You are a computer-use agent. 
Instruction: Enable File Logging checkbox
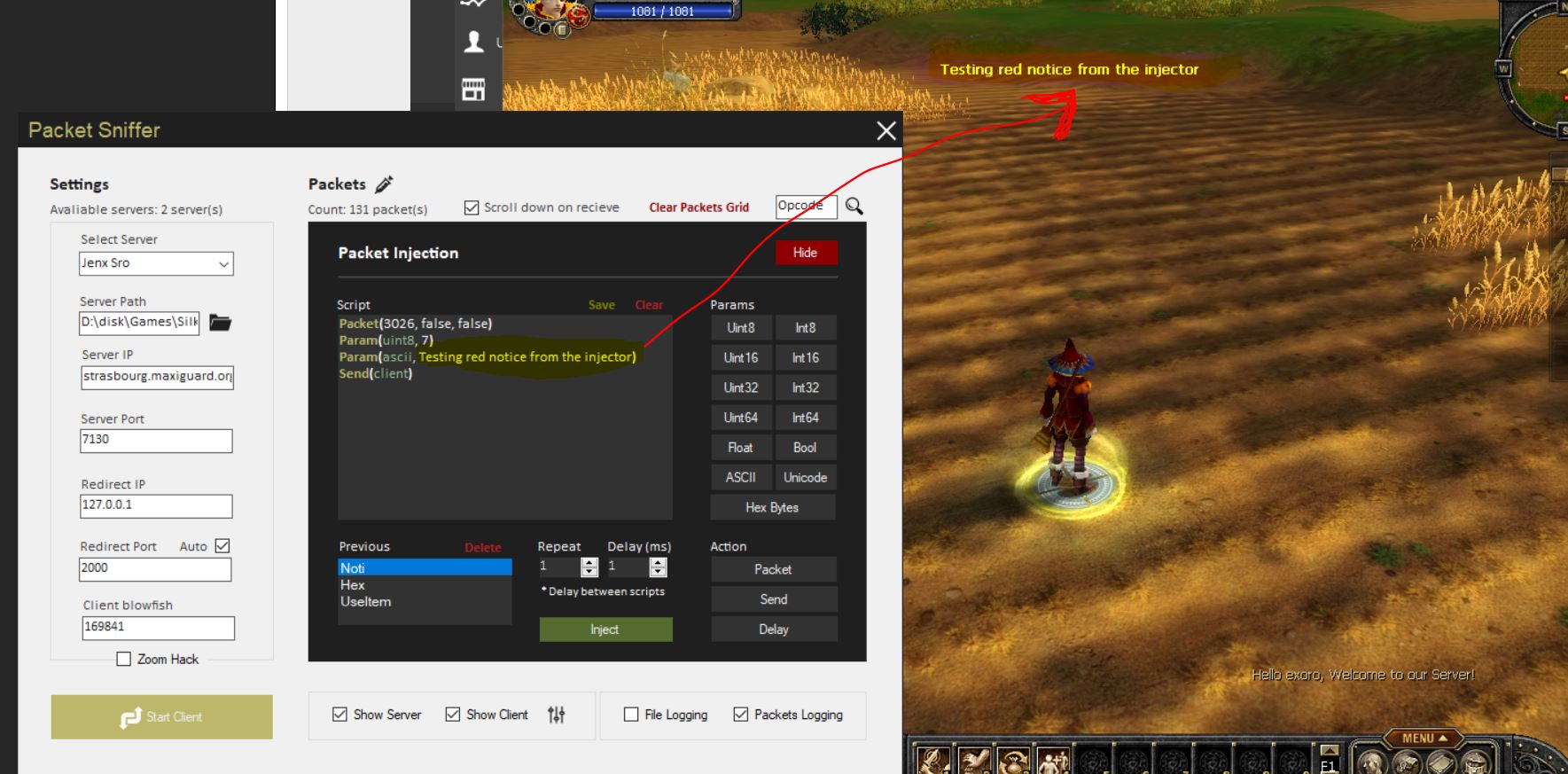coord(631,715)
